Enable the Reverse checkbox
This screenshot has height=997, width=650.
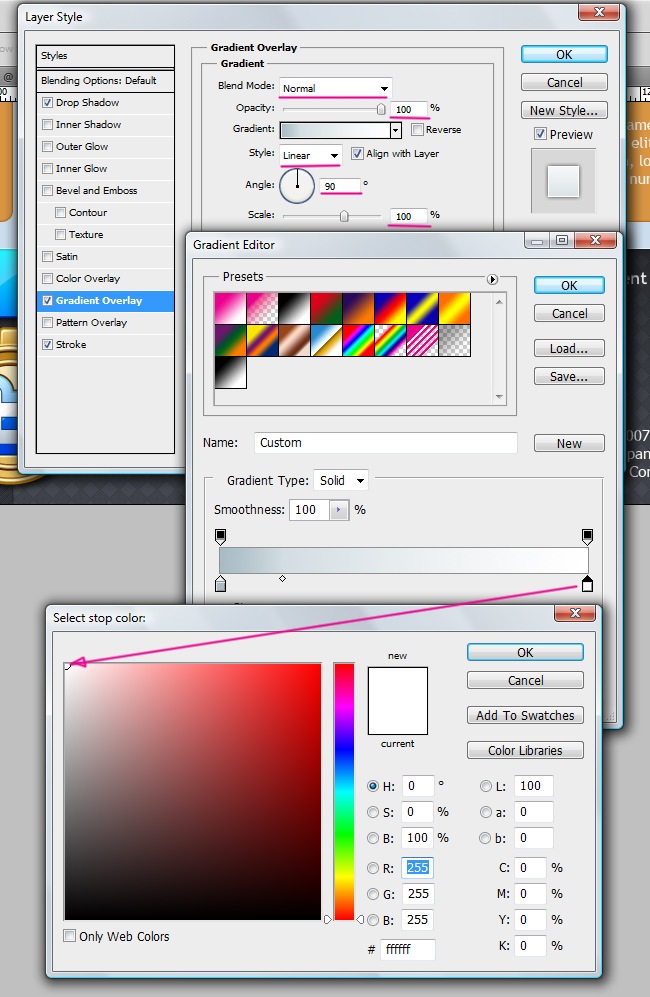(418, 130)
